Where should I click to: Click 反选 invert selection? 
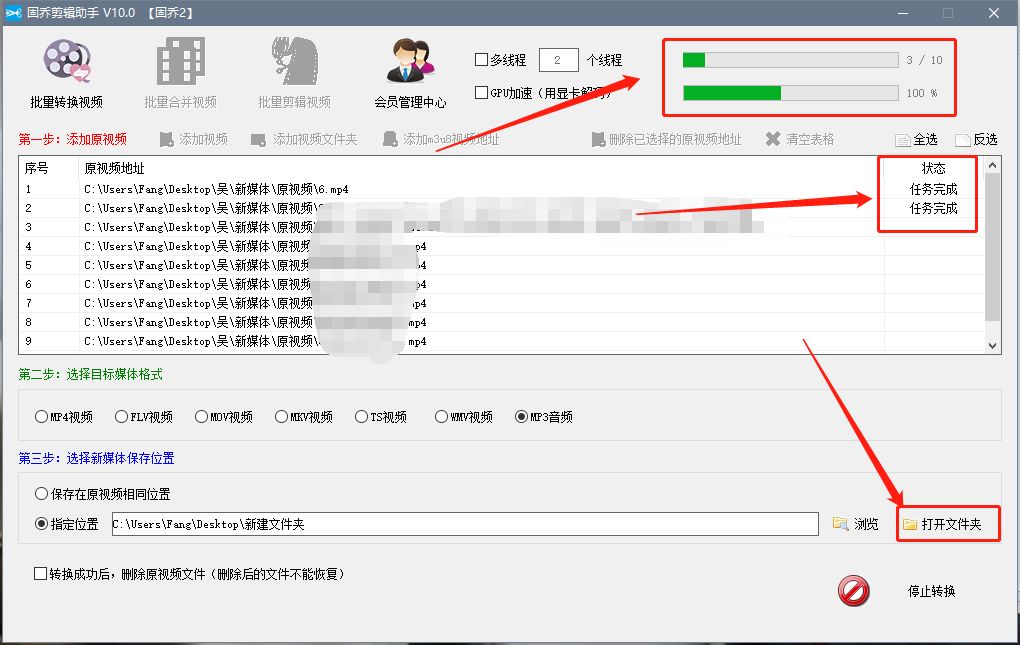[976, 140]
